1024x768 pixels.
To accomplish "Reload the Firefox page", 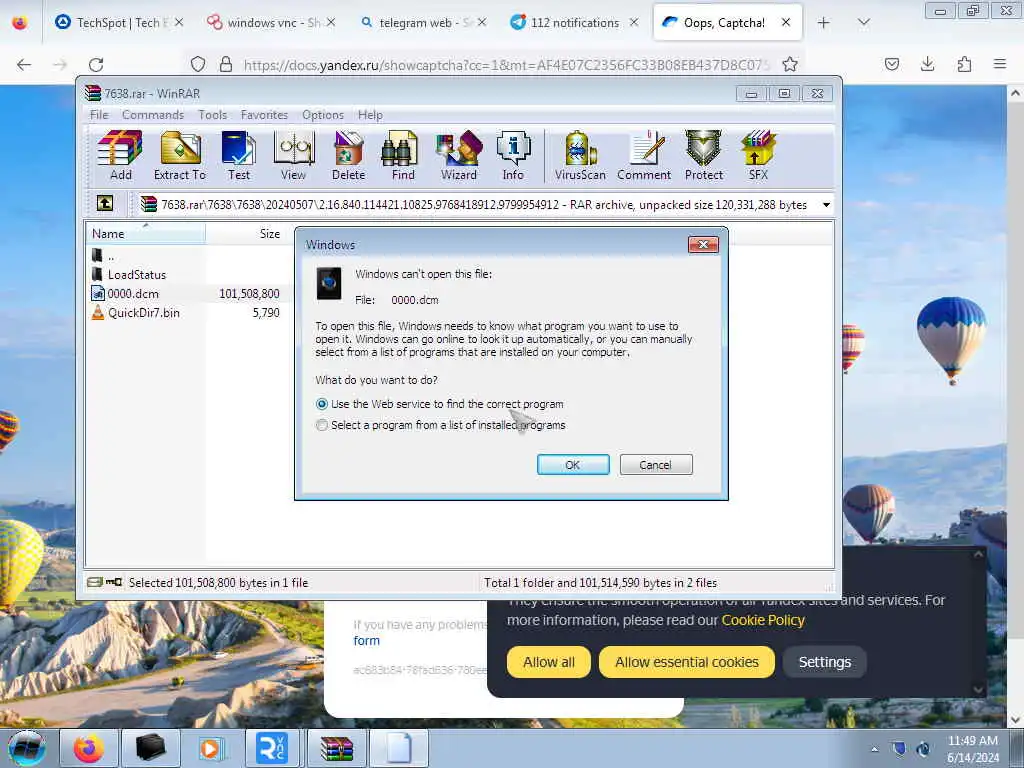I will click(96, 64).
